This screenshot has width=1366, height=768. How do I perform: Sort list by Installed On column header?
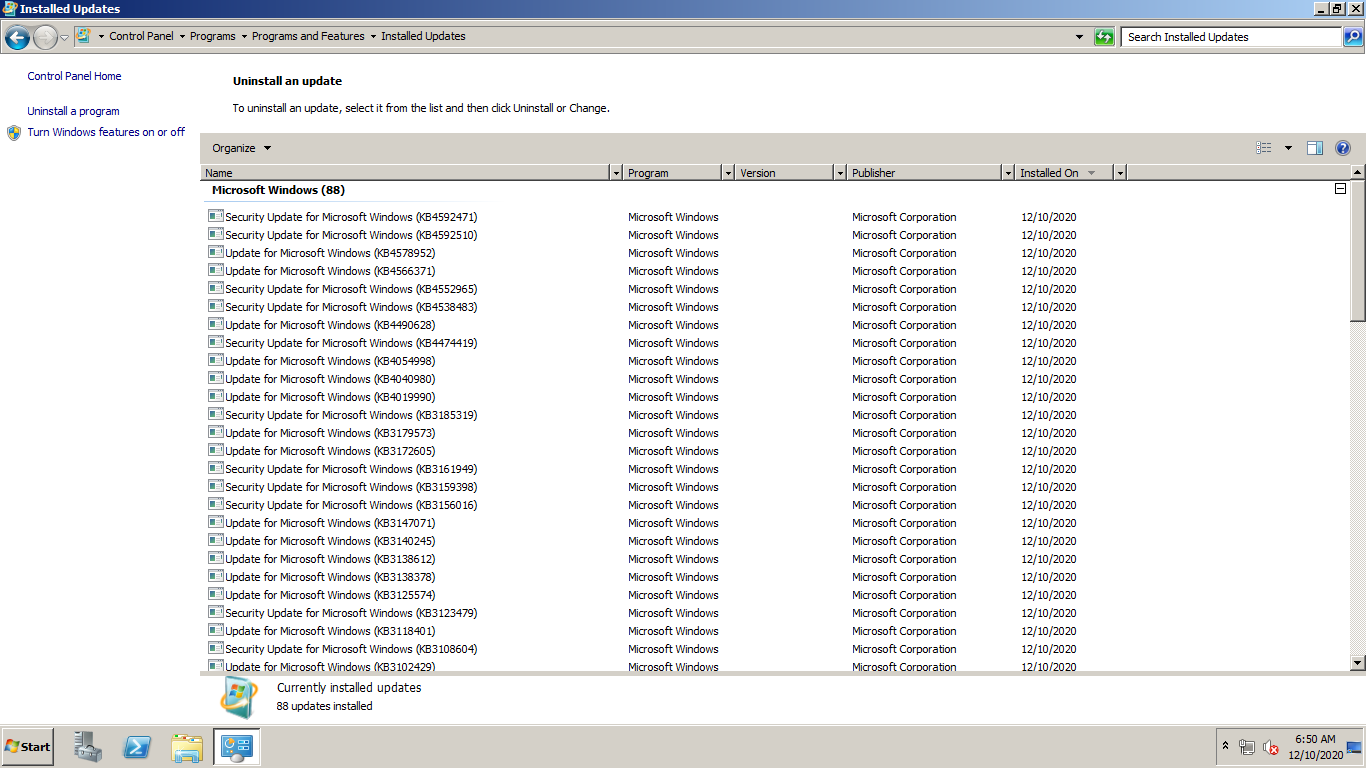(x=1064, y=173)
